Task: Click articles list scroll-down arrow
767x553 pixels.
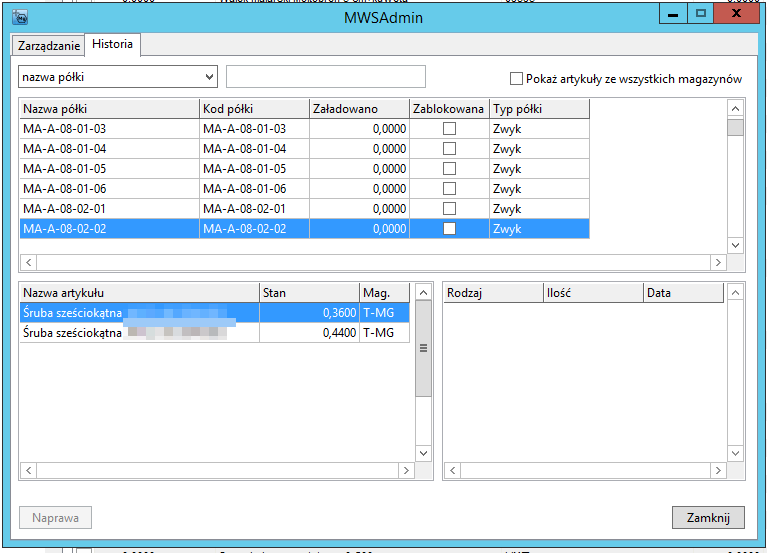Action: coord(424,453)
